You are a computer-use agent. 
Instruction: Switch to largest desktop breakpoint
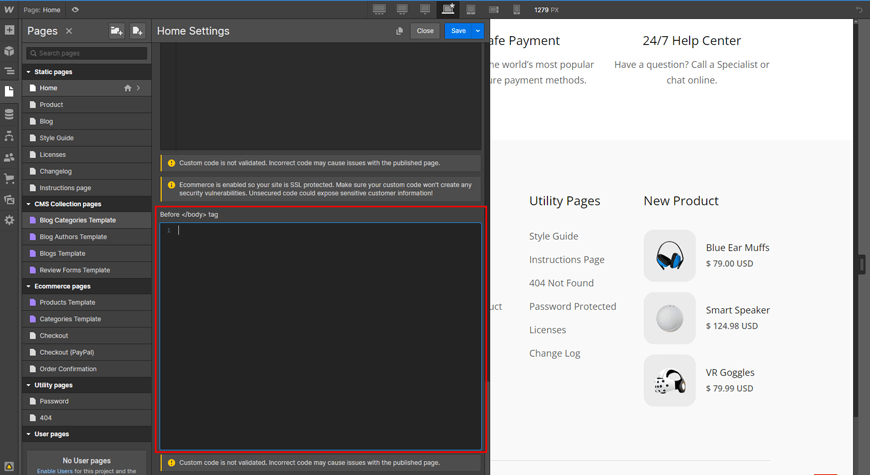[379, 9]
